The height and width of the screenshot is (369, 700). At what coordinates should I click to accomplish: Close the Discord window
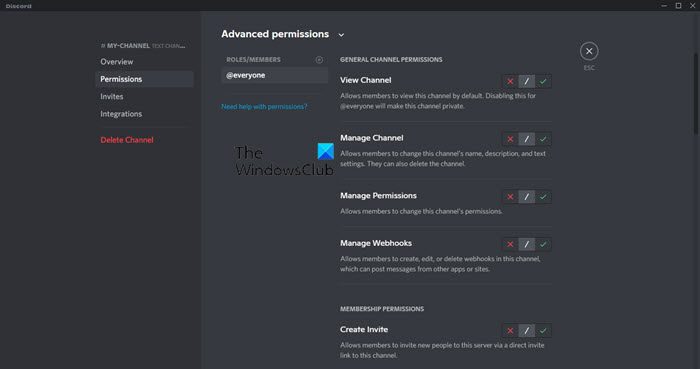[x=692, y=6]
